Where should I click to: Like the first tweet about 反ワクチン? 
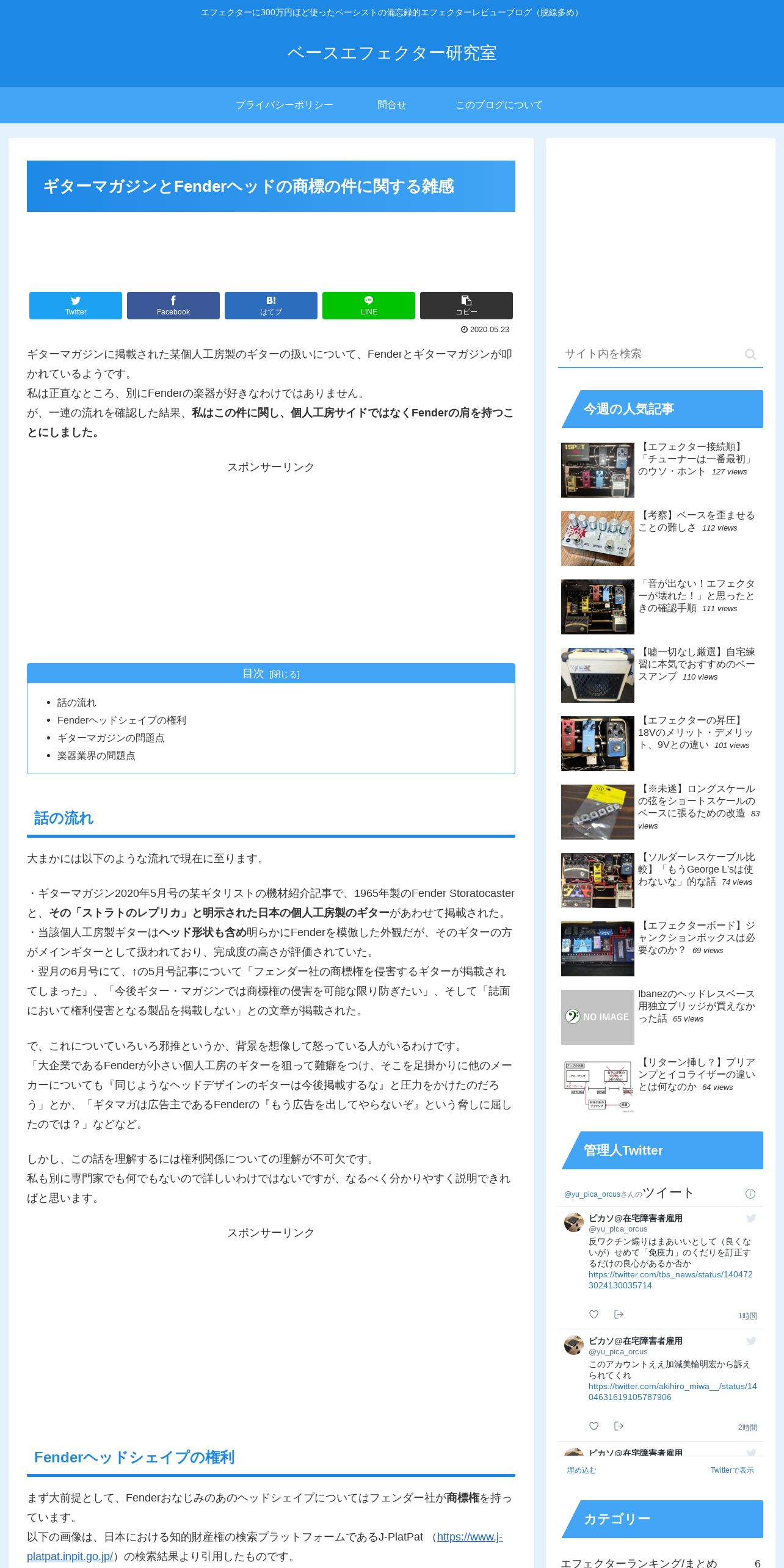593,1314
